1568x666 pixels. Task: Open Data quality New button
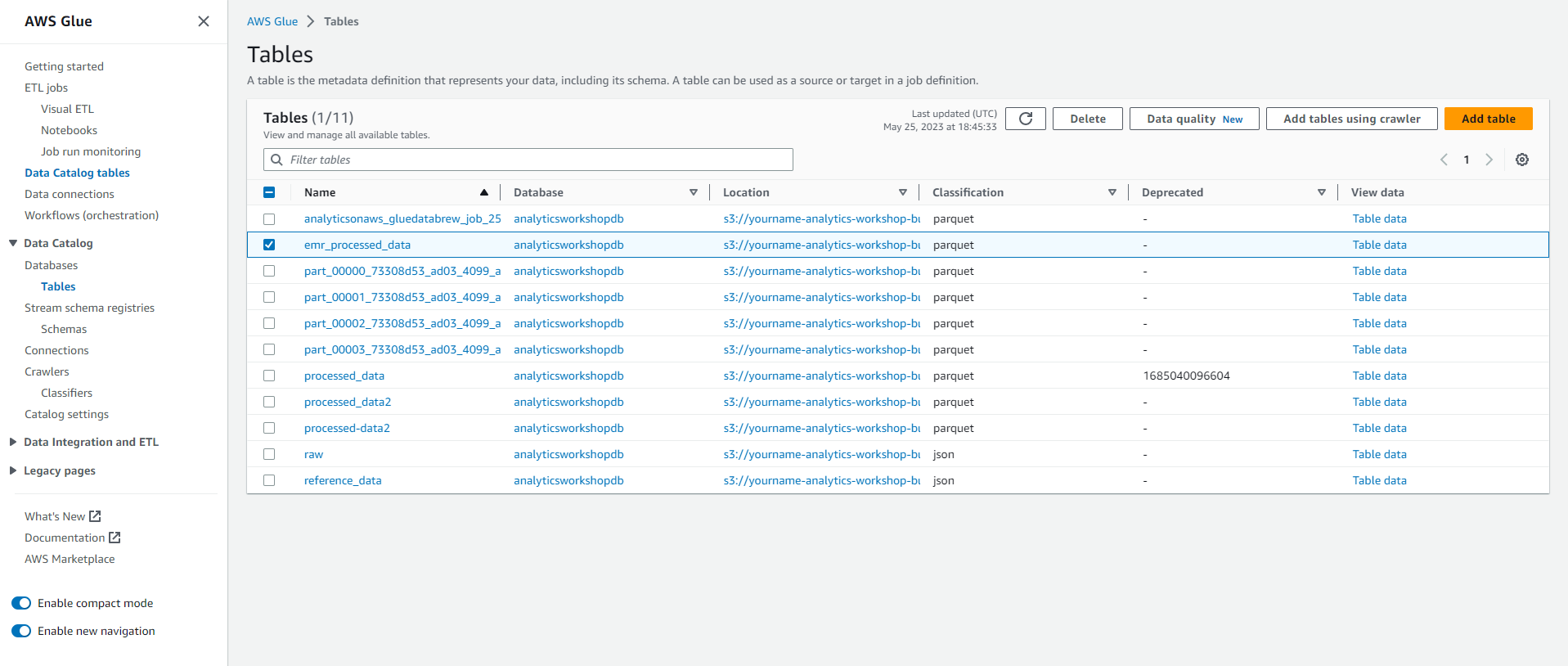pyautogui.click(x=1194, y=119)
